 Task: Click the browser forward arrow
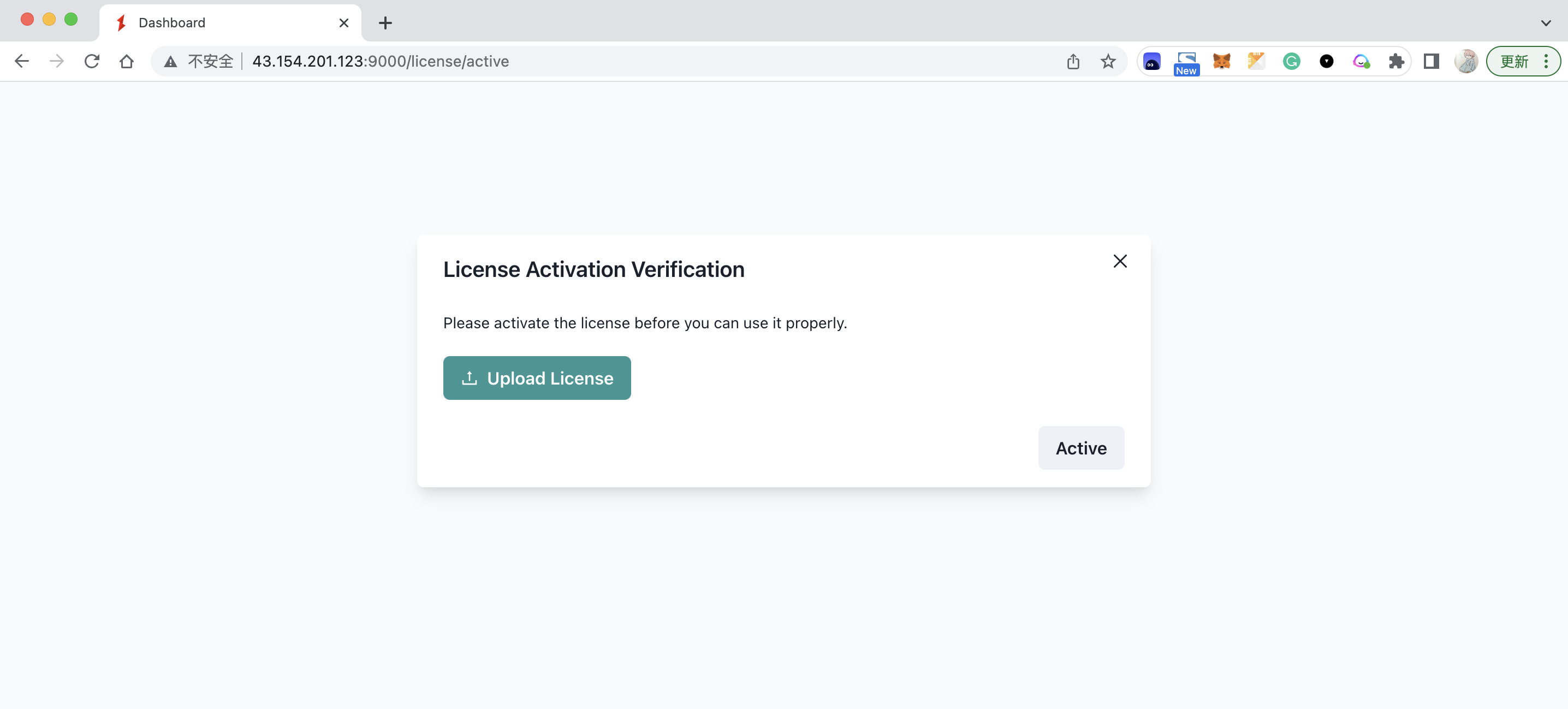click(x=57, y=61)
